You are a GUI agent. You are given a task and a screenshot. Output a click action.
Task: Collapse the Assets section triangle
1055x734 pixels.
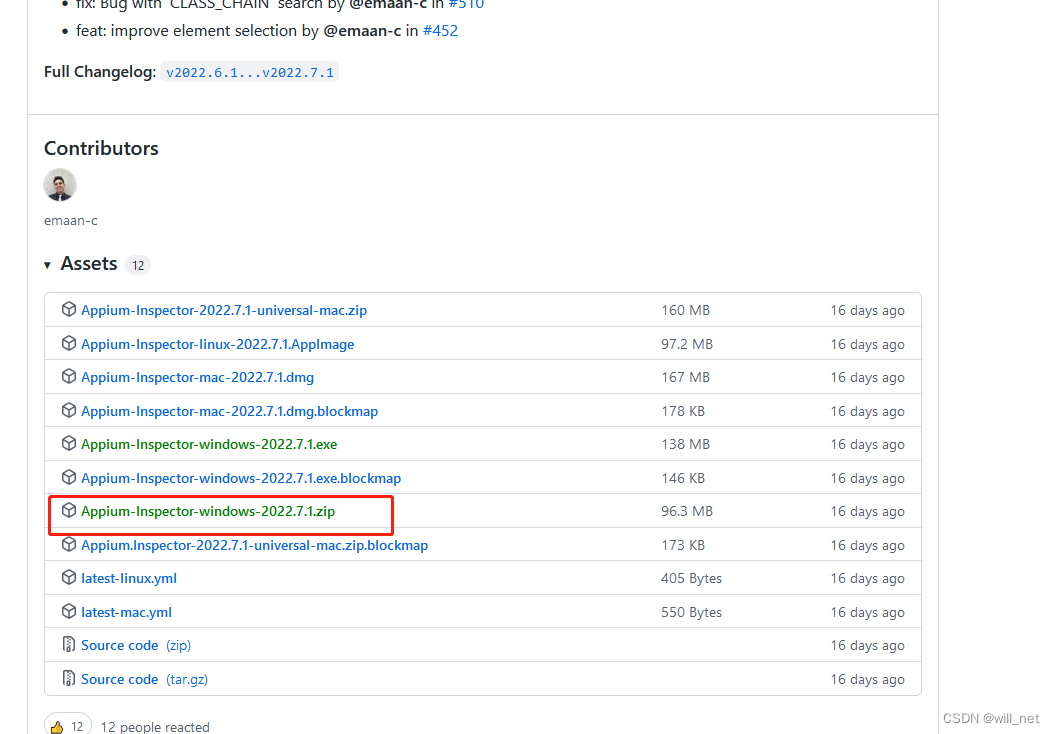(47, 265)
